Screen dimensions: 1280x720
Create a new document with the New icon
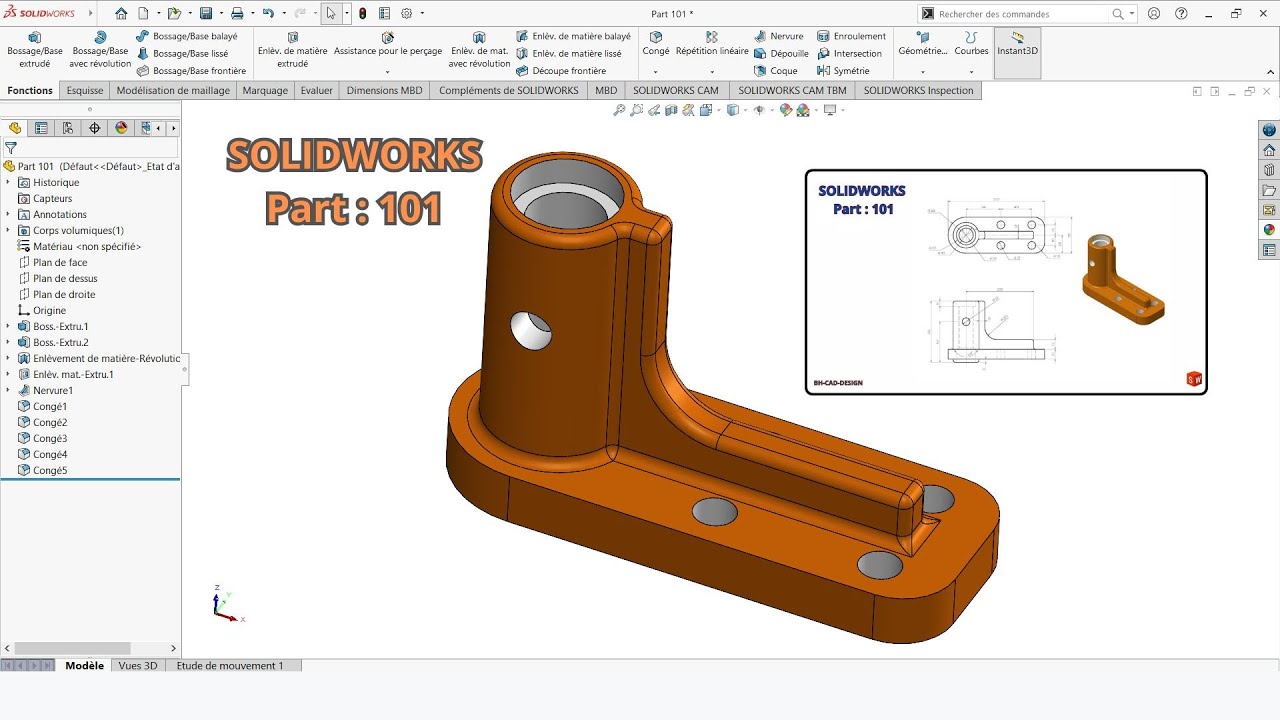click(143, 14)
